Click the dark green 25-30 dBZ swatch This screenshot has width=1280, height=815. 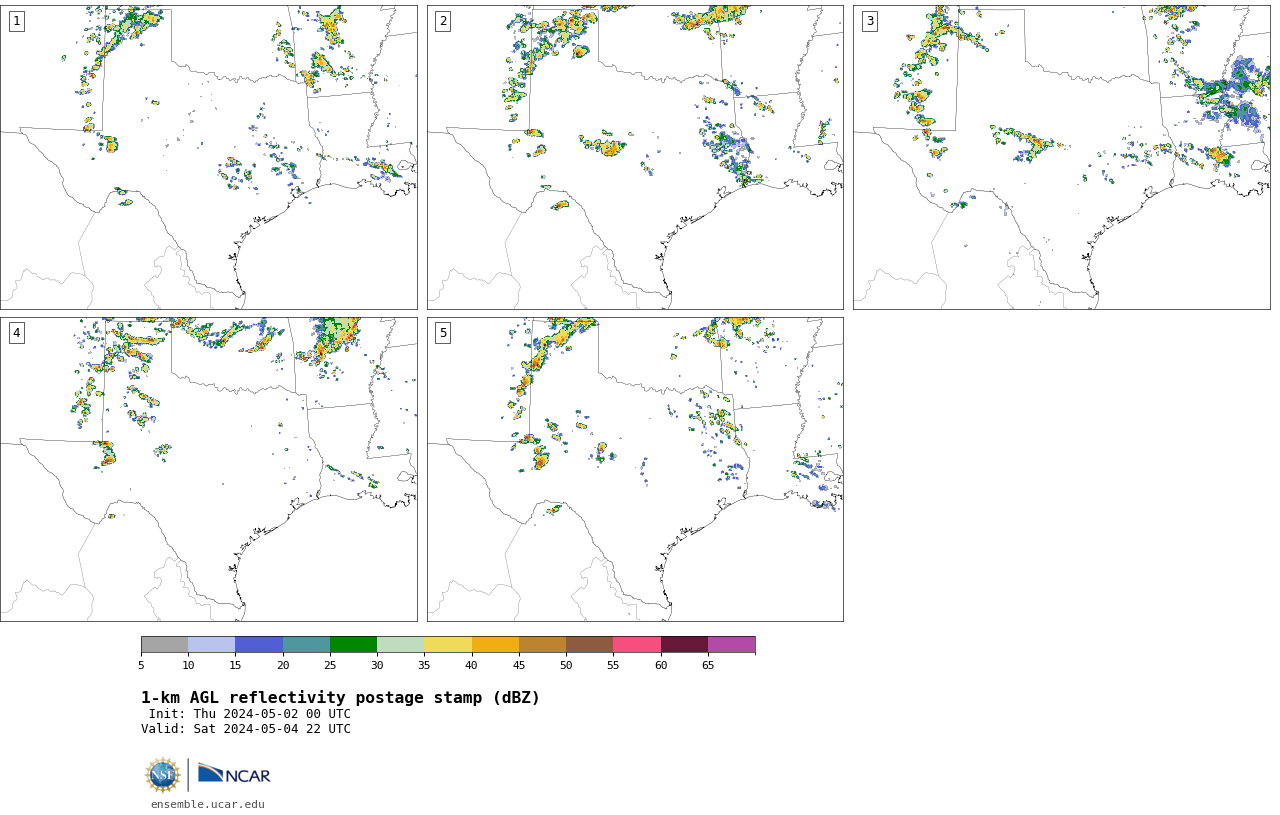353,644
